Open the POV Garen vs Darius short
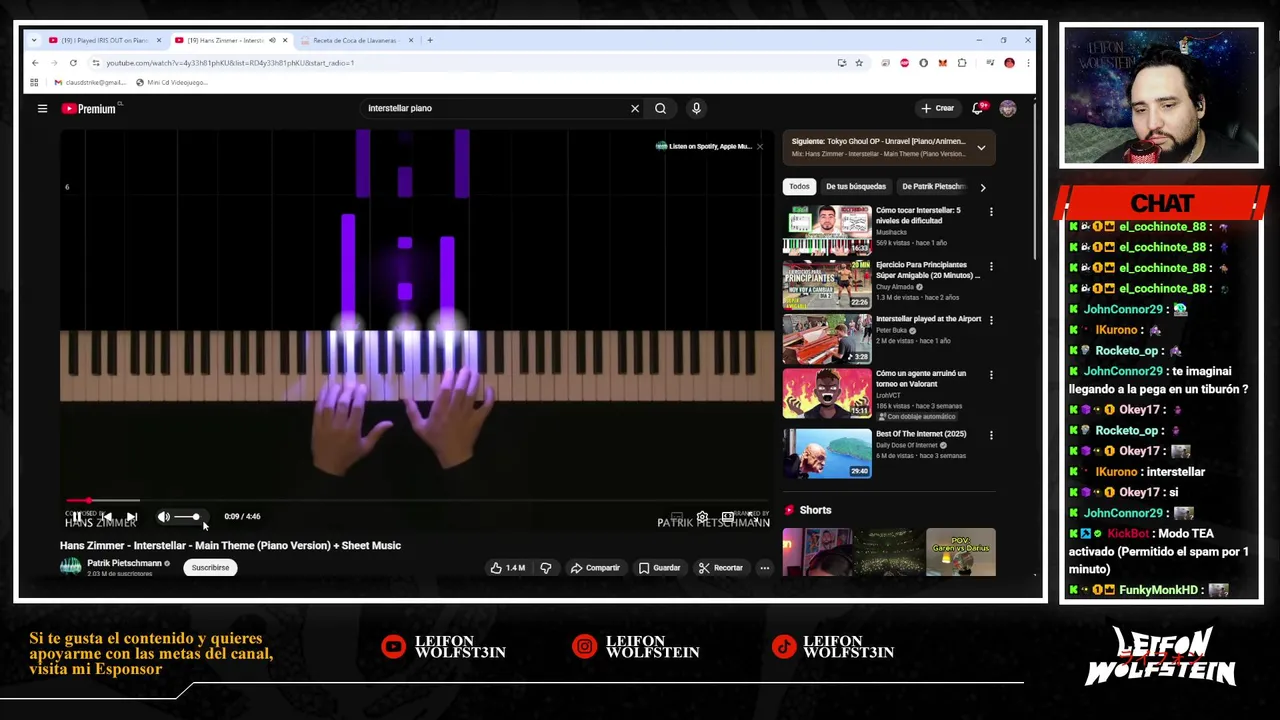The height and width of the screenshot is (720, 1280). point(961,552)
